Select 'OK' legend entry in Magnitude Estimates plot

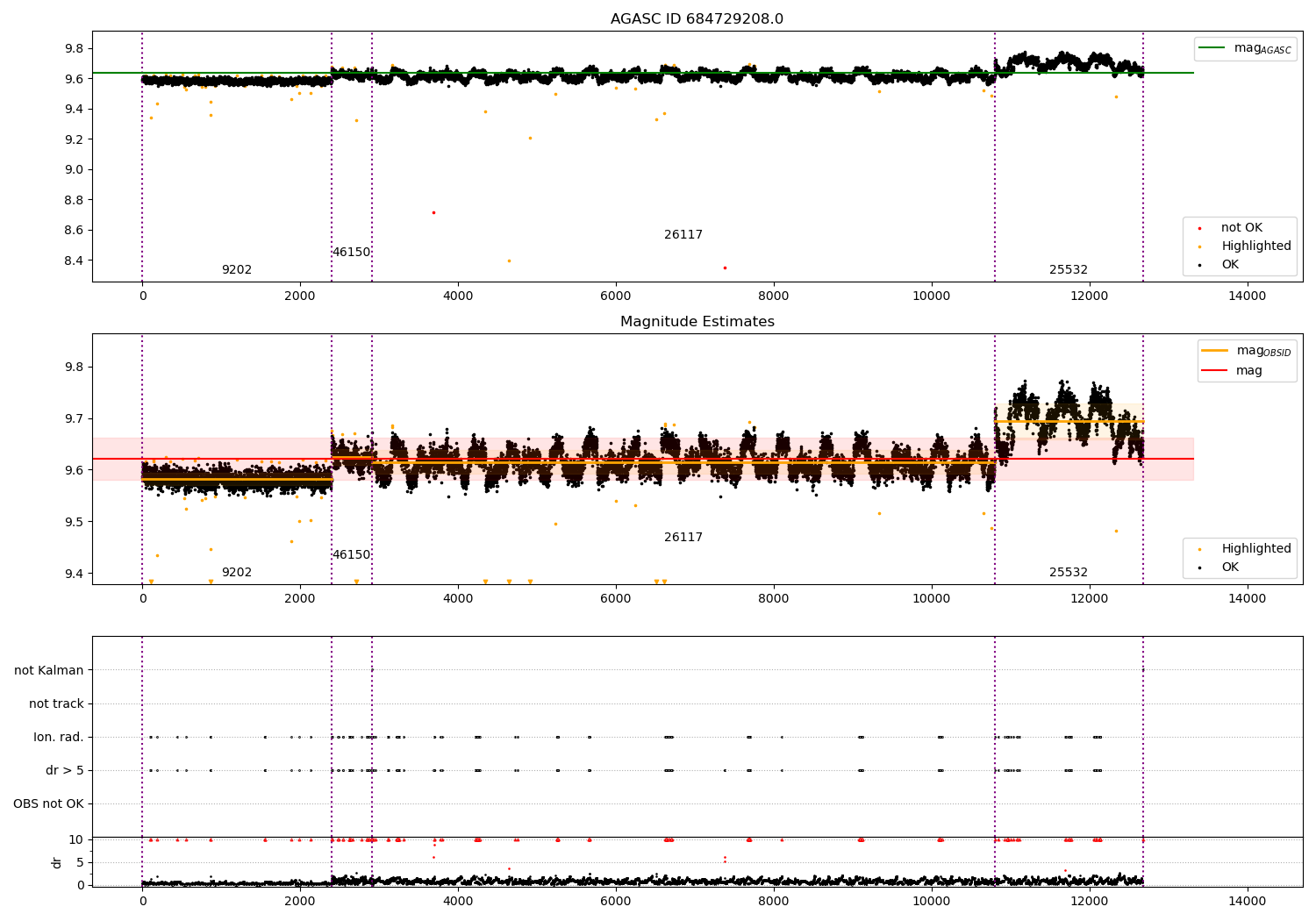[x=1230, y=568]
